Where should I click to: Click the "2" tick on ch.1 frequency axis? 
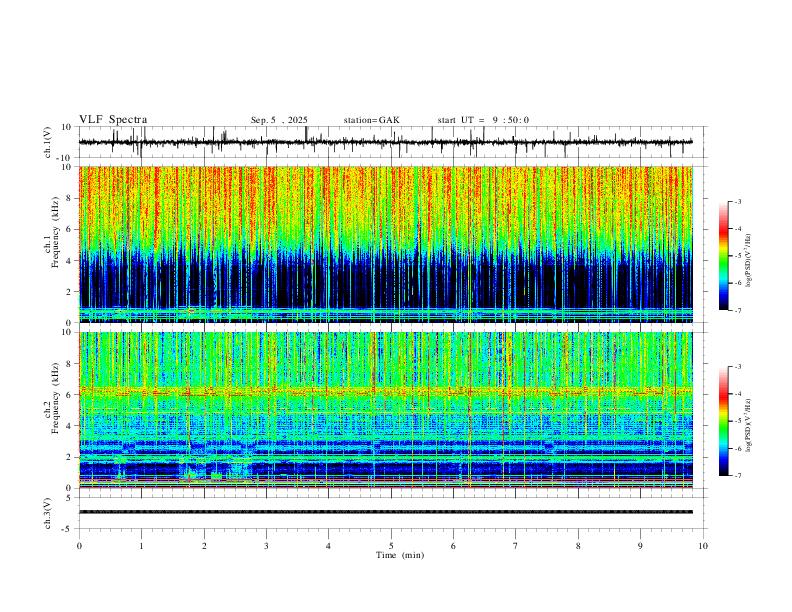click(70, 292)
